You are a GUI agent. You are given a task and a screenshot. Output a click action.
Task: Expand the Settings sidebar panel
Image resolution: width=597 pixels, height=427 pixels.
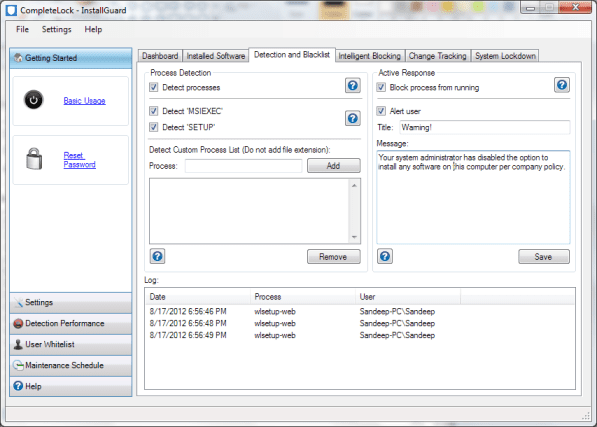[x=71, y=303]
